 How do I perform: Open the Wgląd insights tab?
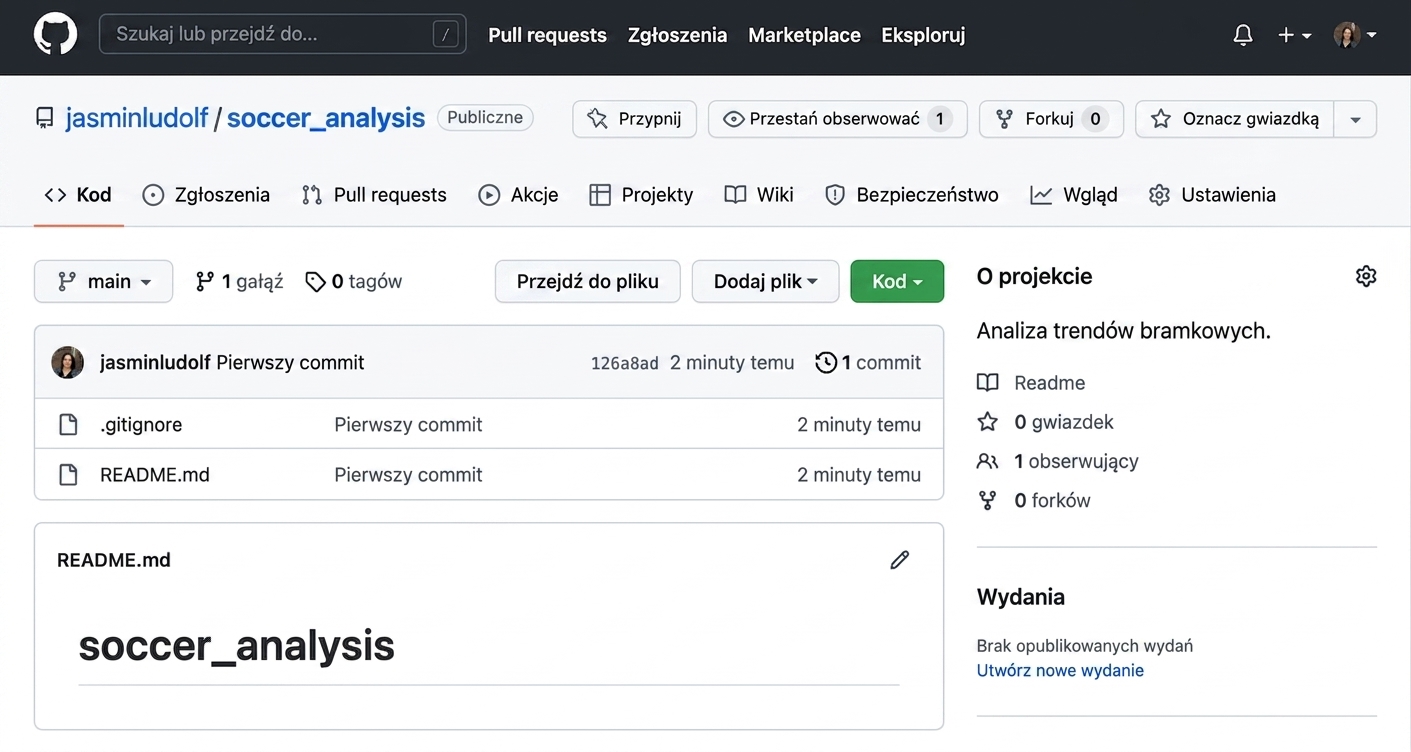click(x=1074, y=195)
